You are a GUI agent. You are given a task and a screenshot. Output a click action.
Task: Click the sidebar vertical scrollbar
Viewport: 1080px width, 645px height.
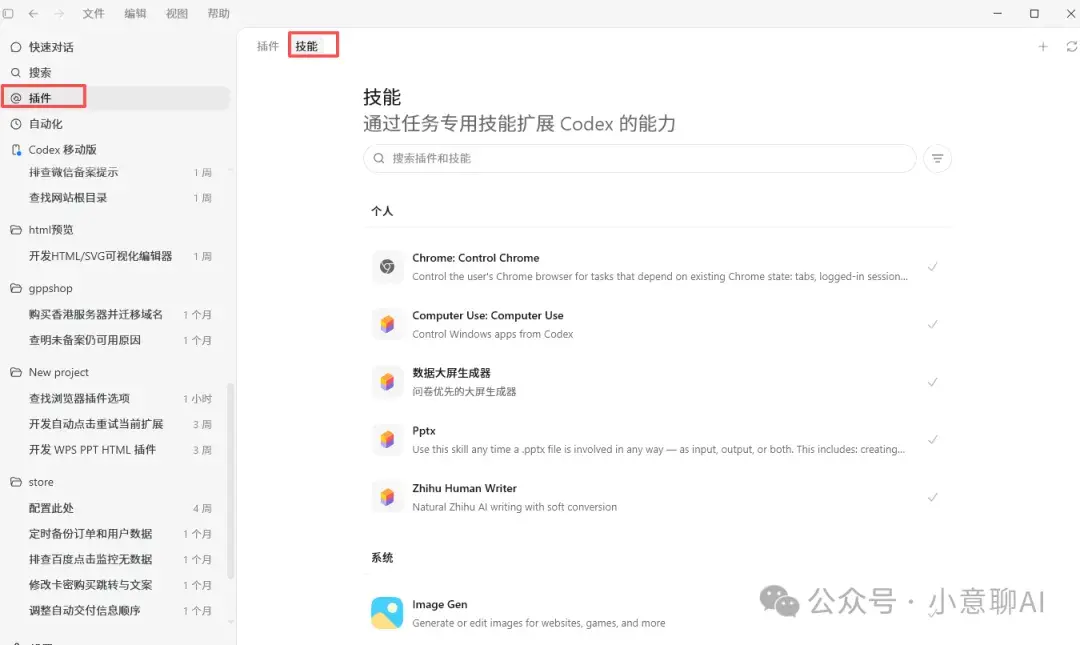(x=231, y=481)
